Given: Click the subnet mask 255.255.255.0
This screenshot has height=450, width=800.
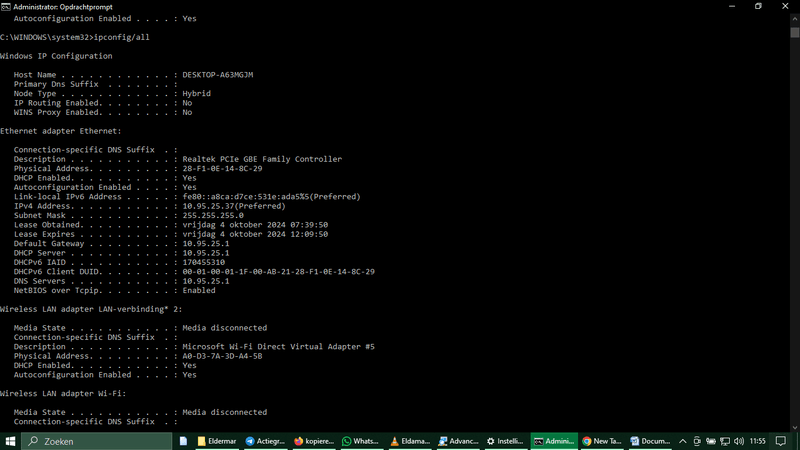Looking at the screenshot, I should coord(213,215).
